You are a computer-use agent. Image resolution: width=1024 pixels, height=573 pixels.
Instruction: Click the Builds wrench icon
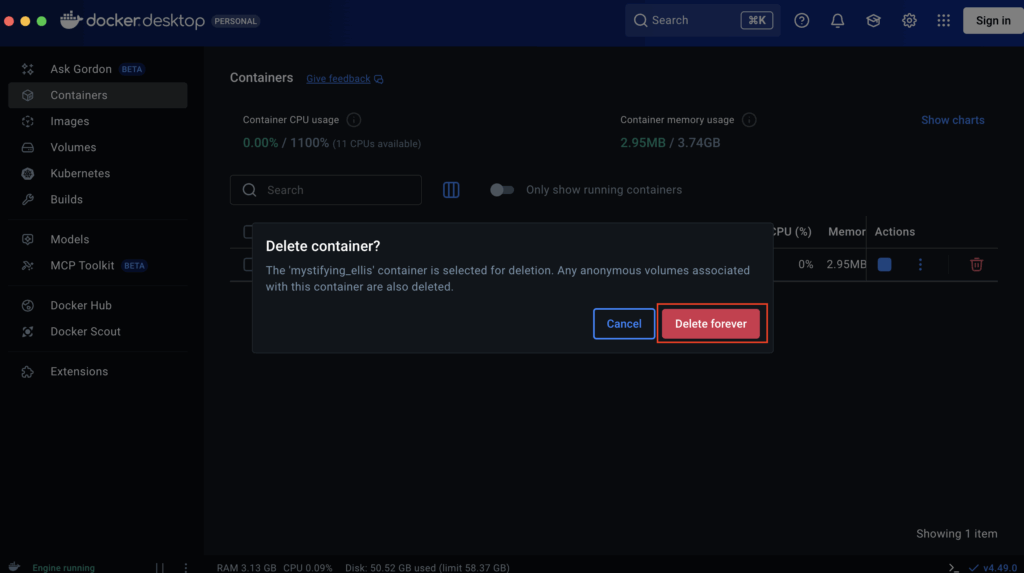point(29,199)
